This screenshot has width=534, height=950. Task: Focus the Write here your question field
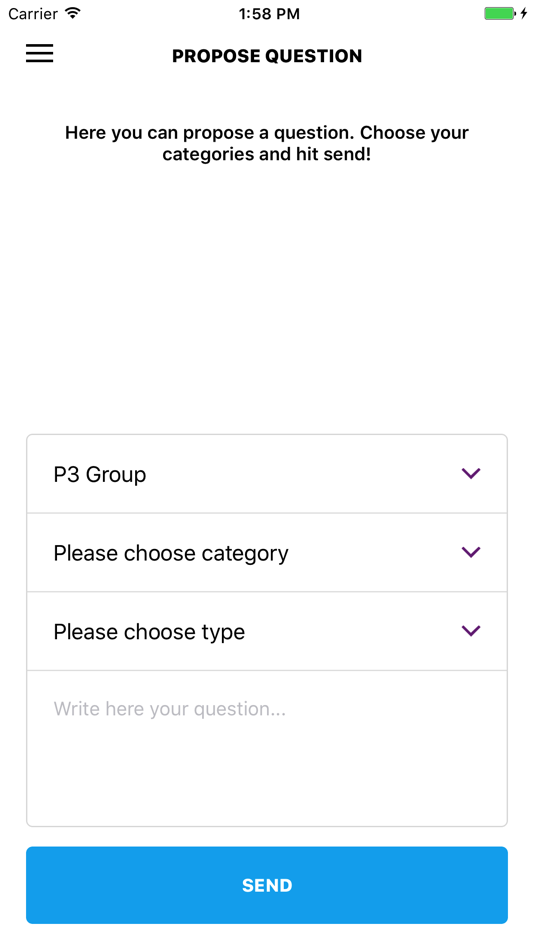[x=267, y=748]
